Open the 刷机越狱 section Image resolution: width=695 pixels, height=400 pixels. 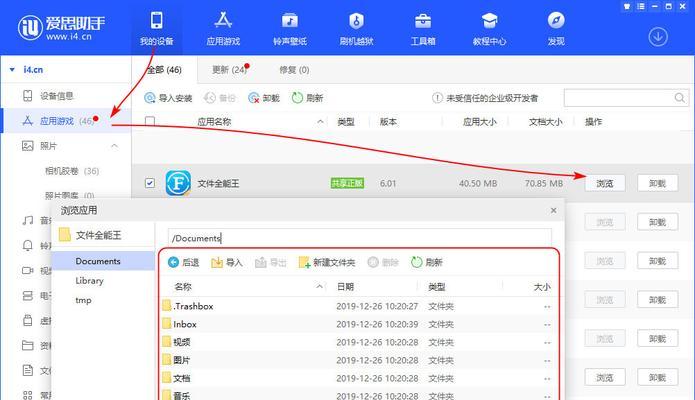coord(356,28)
